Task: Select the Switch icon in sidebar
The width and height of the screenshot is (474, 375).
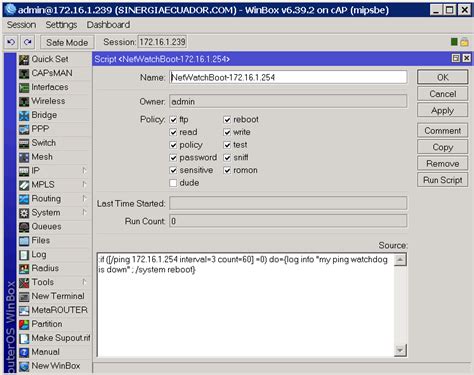Action: click(x=24, y=143)
